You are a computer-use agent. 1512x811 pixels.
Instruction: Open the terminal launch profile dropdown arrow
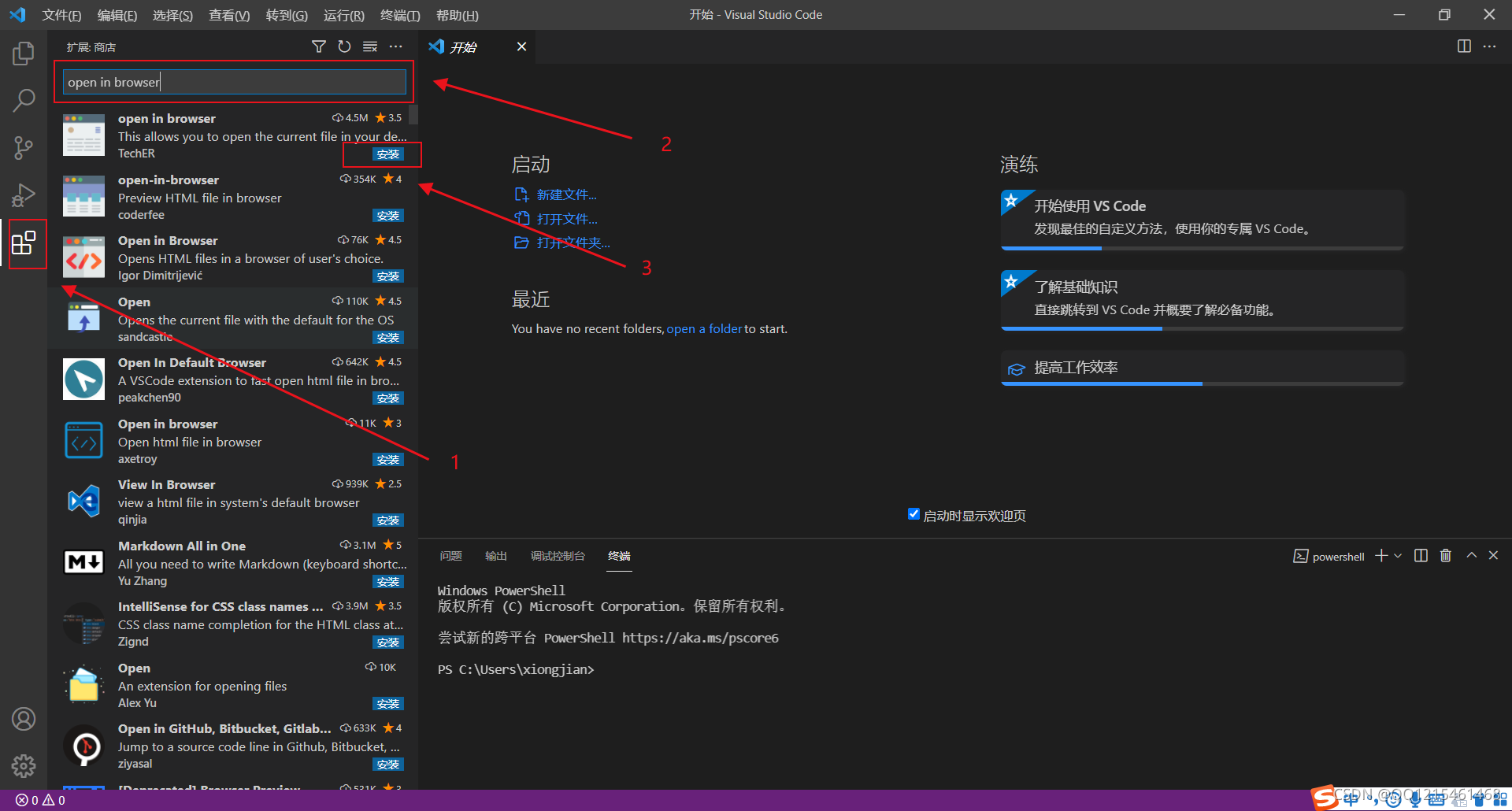tap(1398, 556)
